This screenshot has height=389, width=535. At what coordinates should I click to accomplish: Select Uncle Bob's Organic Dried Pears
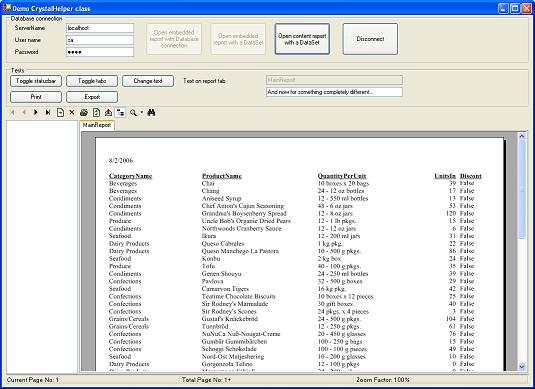246,221
